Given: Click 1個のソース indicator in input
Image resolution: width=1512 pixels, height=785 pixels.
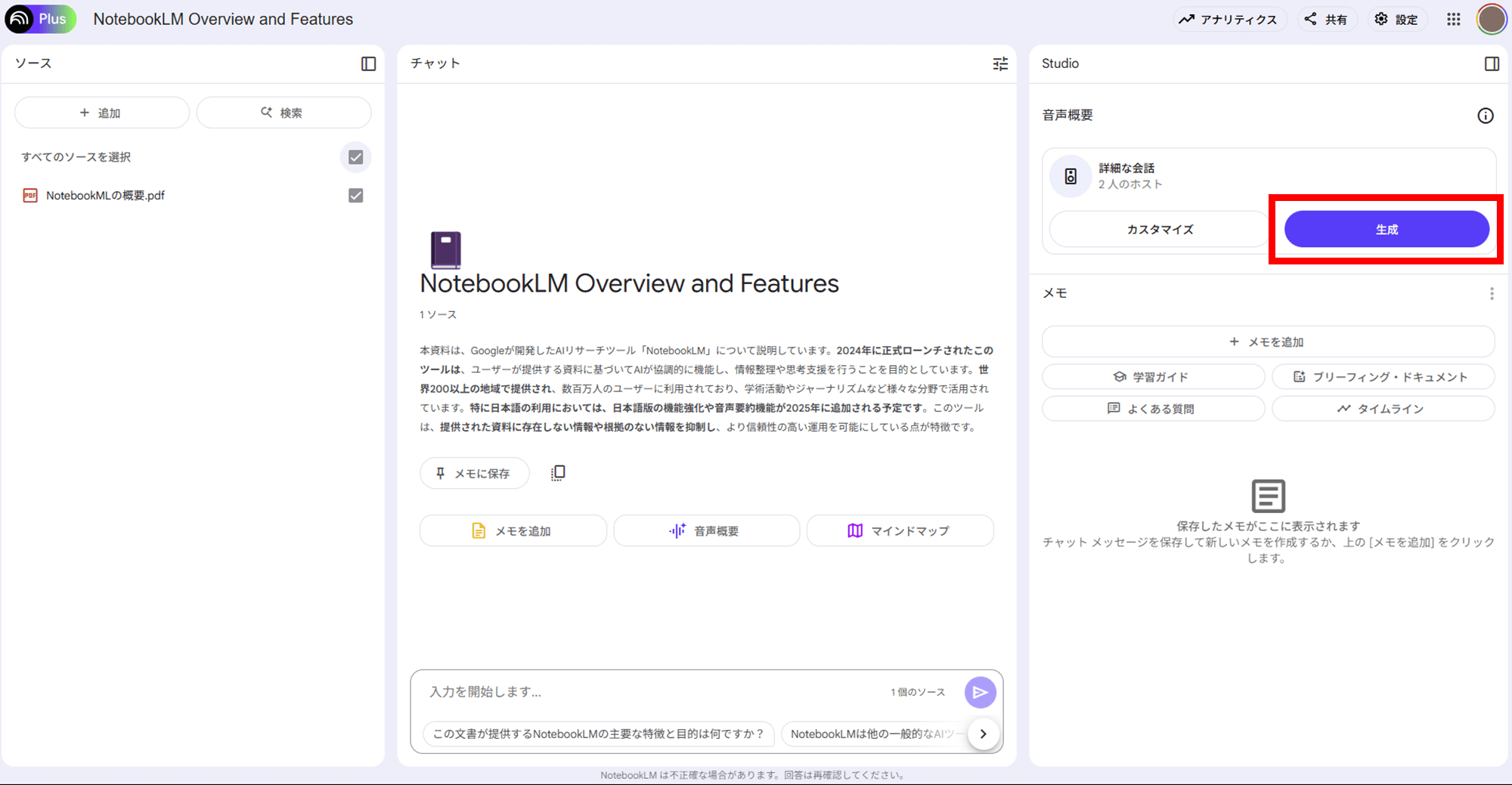Looking at the screenshot, I should [918, 692].
